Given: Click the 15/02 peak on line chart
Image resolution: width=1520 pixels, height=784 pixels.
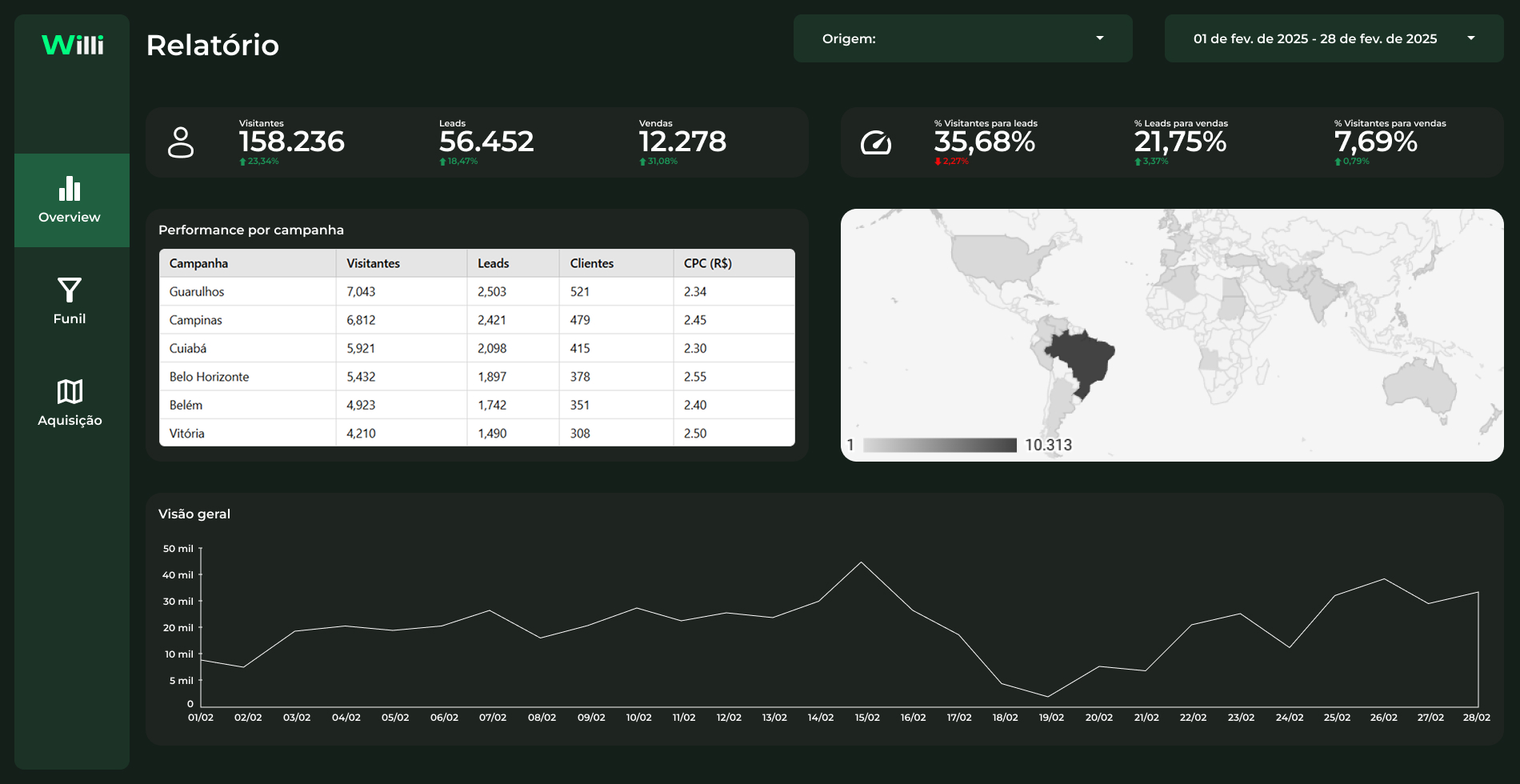Looking at the screenshot, I should pos(862,562).
